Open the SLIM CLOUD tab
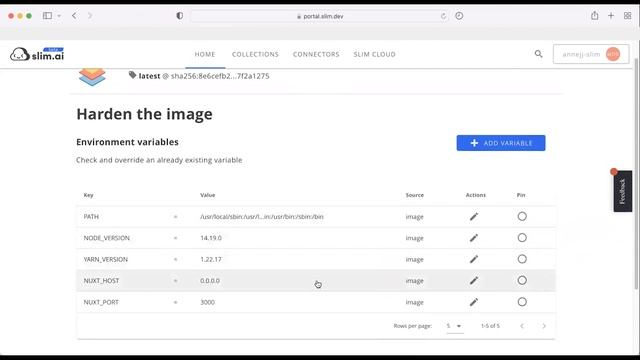The height and width of the screenshot is (360, 640). (374, 54)
